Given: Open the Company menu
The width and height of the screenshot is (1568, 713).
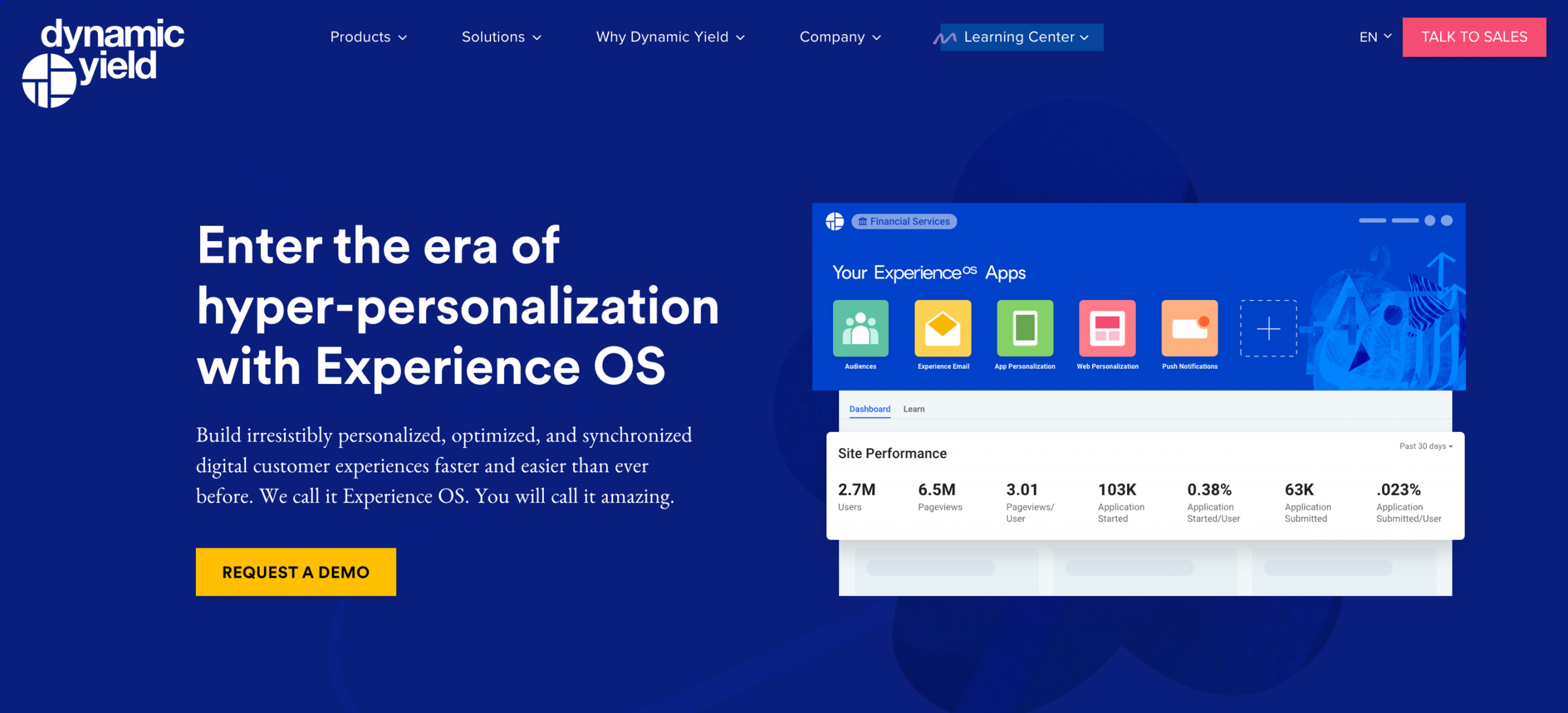Looking at the screenshot, I should 840,37.
